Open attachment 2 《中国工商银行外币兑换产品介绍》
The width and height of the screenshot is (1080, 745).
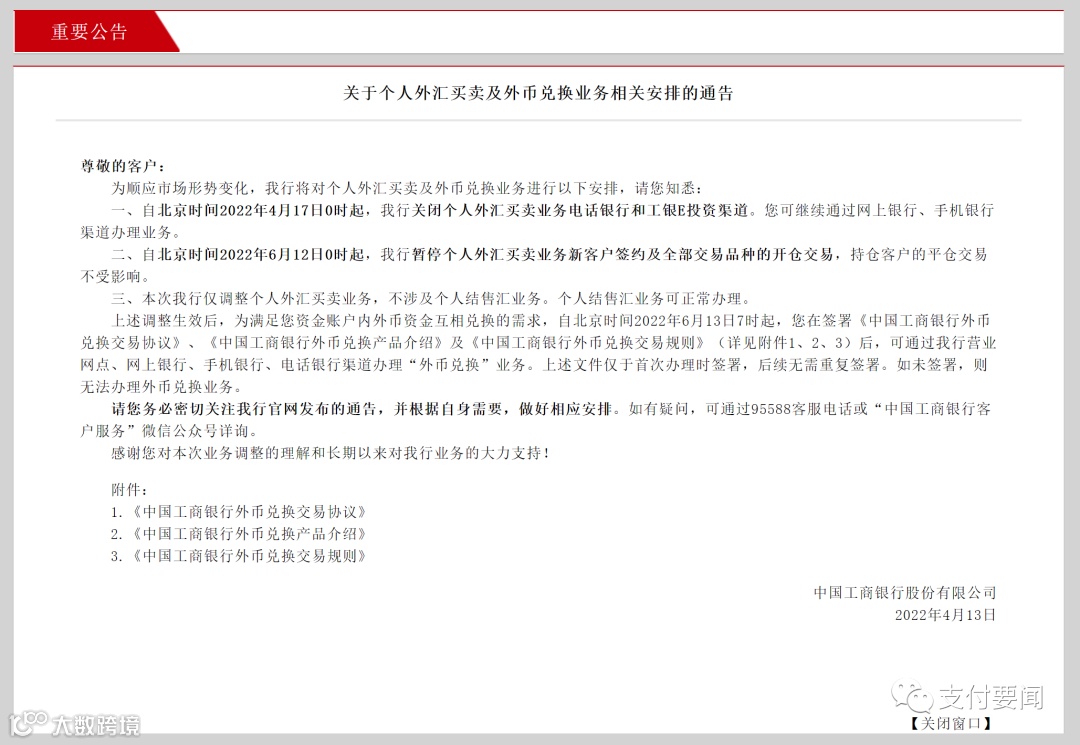tap(247, 534)
